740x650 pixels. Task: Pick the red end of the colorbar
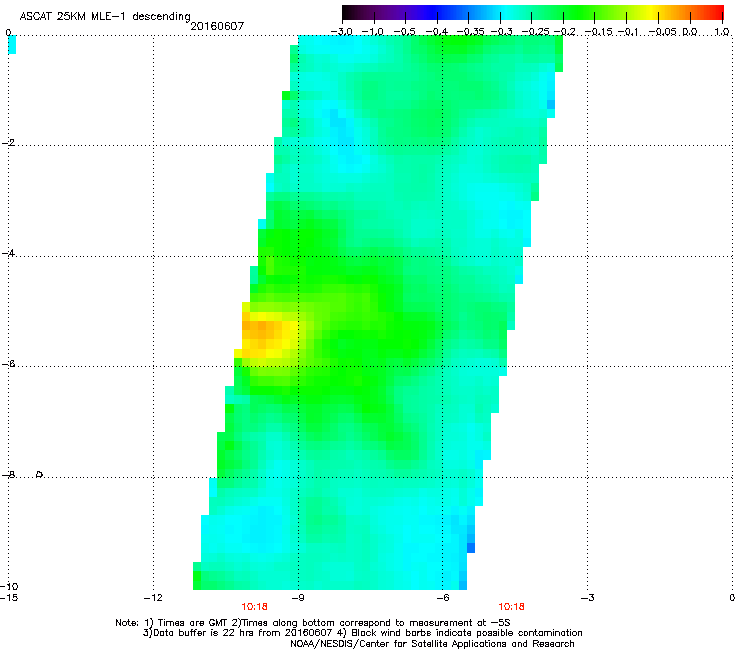pyautogui.click(x=715, y=13)
